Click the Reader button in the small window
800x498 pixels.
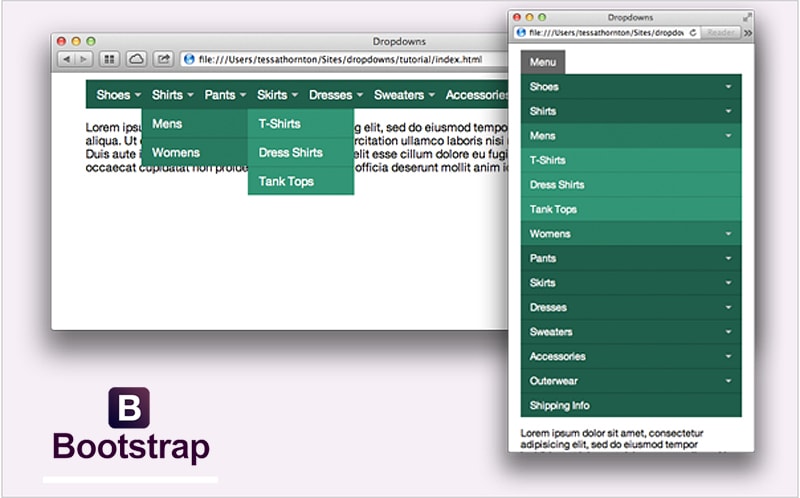pos(720,33)
